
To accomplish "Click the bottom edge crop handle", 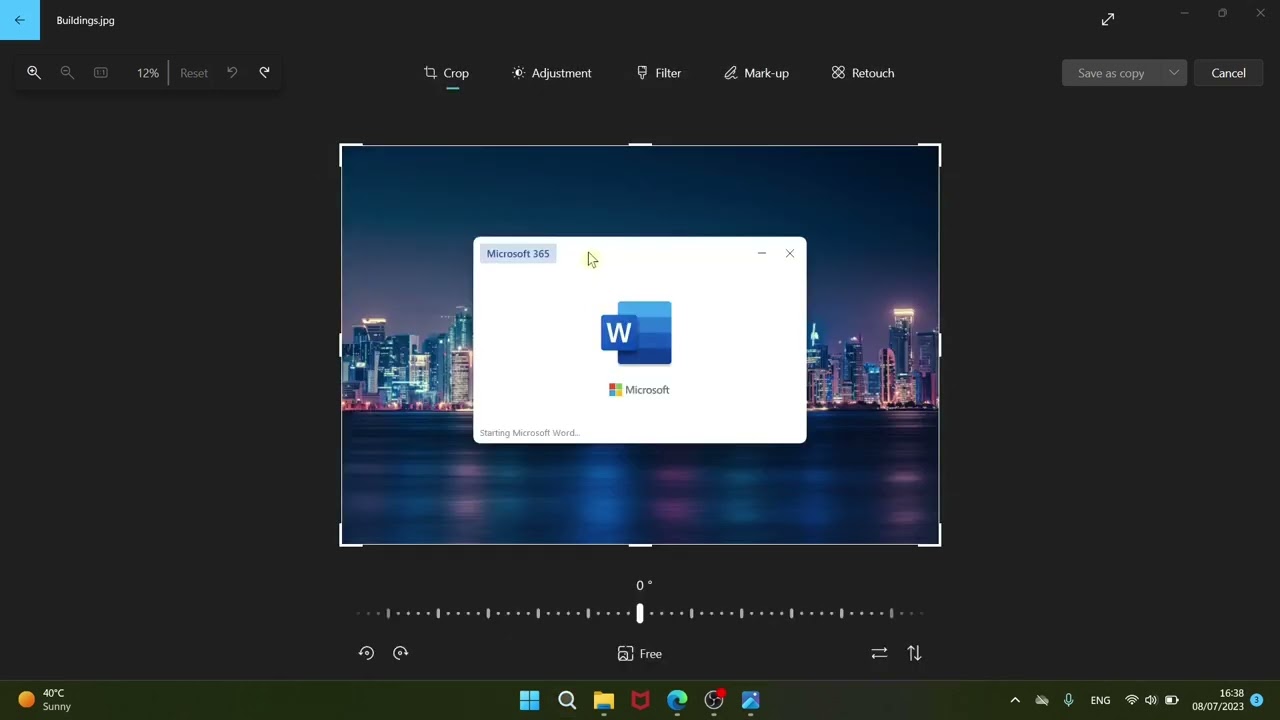I will tap(640, 545).
